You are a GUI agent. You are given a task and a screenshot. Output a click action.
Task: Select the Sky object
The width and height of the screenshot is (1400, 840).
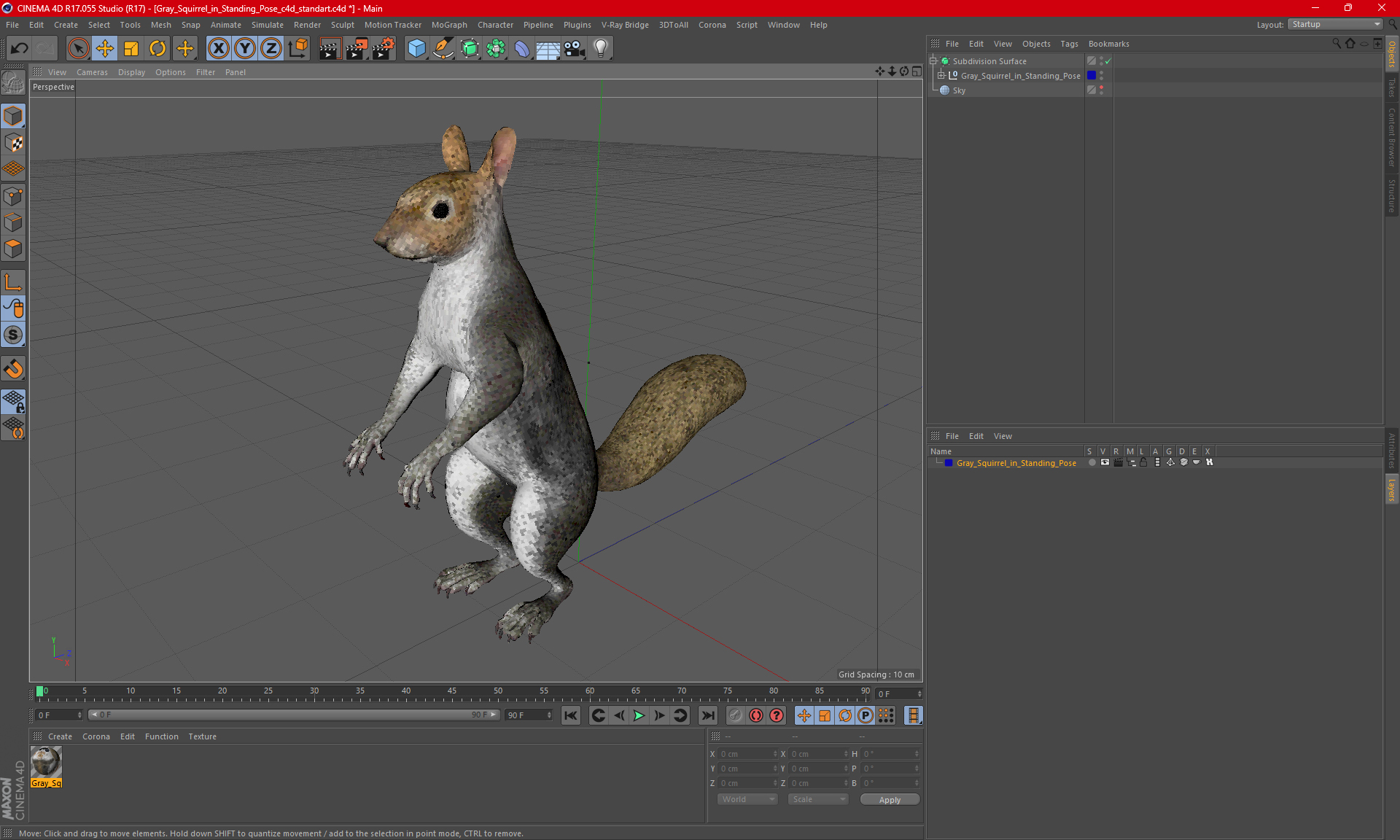[x=959, y=90]
